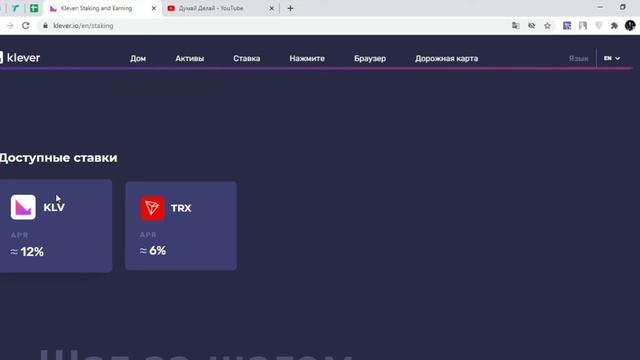Select the Ставка menu item
The height and width of the screenshot is (360, 640).
(x=247, y=58)
